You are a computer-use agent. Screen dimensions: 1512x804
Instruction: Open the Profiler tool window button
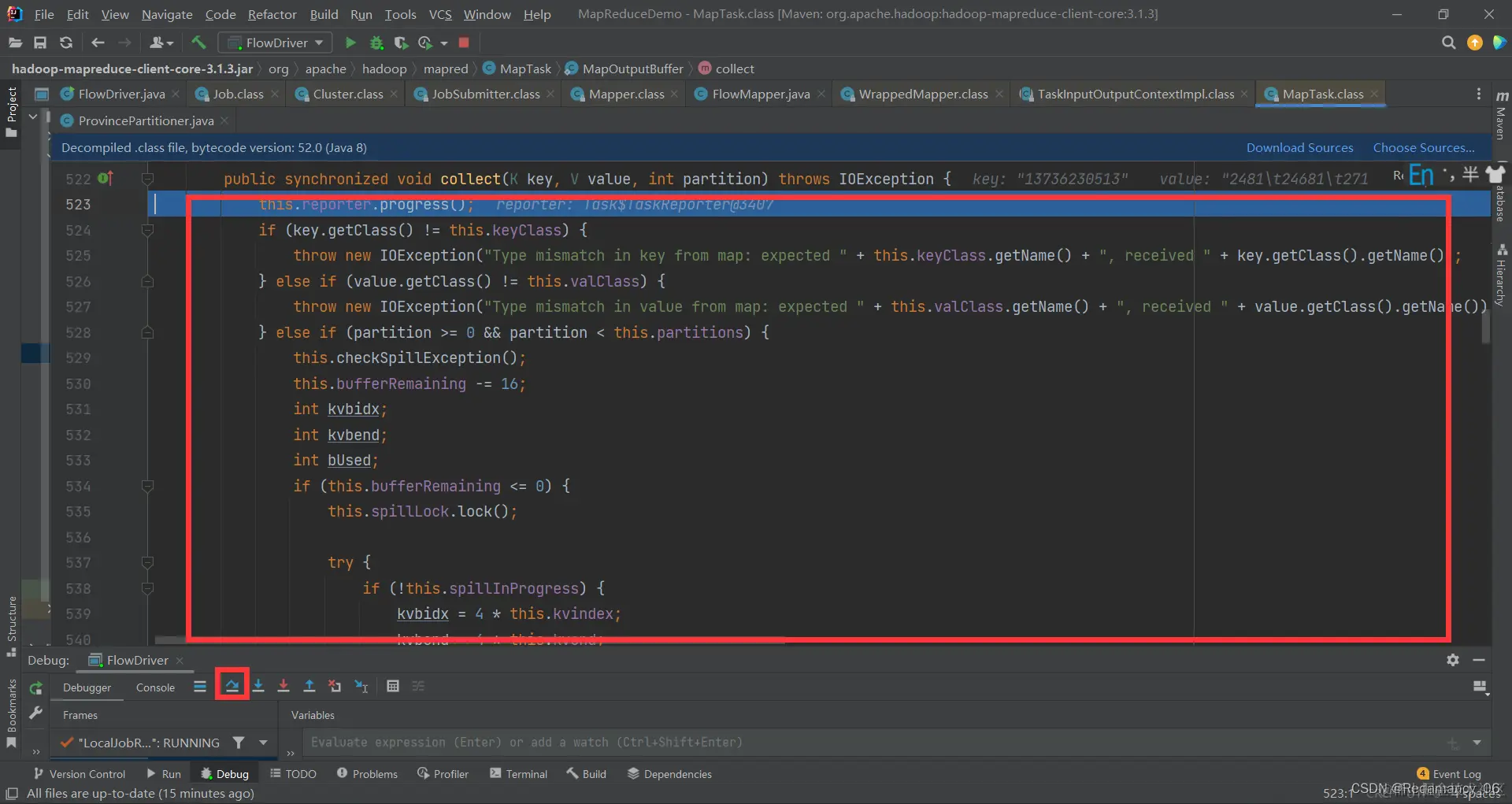coord(443,774)
